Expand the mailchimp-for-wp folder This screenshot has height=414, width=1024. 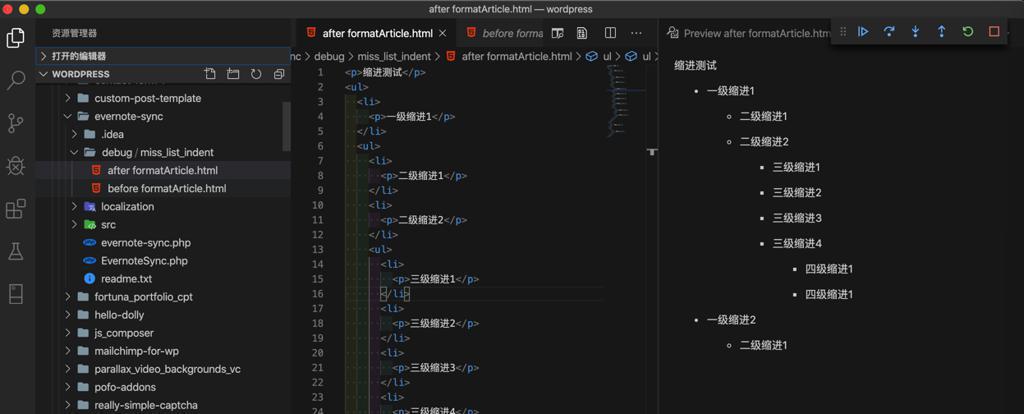[67, 351]
